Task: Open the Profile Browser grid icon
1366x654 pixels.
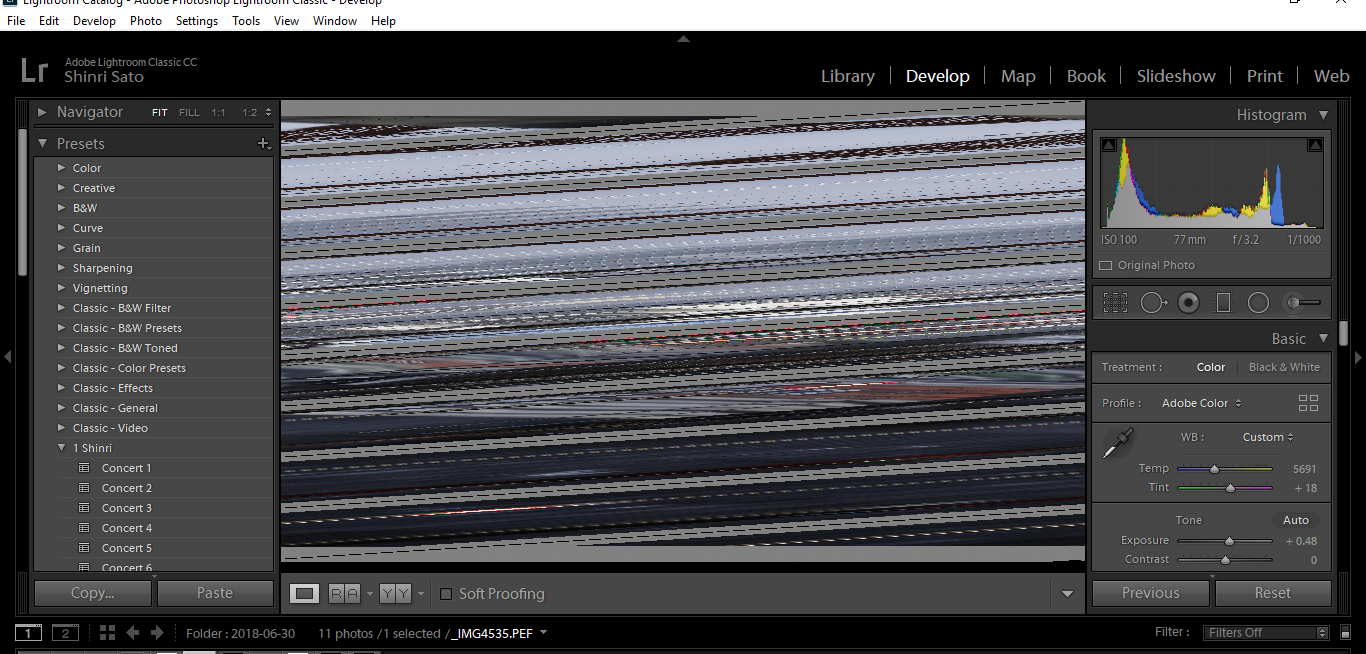Action: (1308, 402)
